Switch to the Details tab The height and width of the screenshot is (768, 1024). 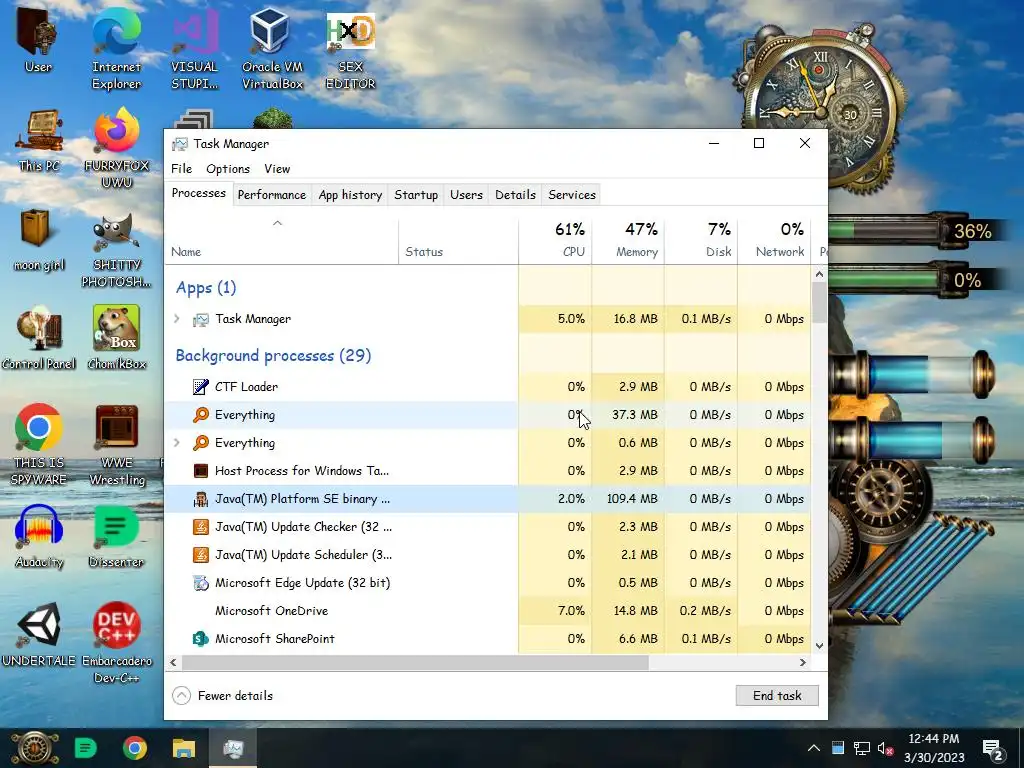pos(515,195)
